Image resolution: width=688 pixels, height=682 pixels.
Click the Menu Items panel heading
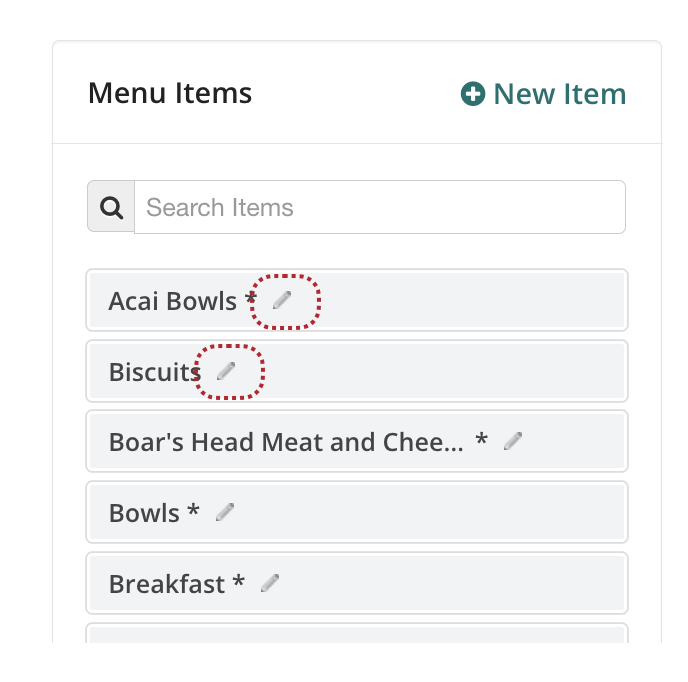click(170, 93)
